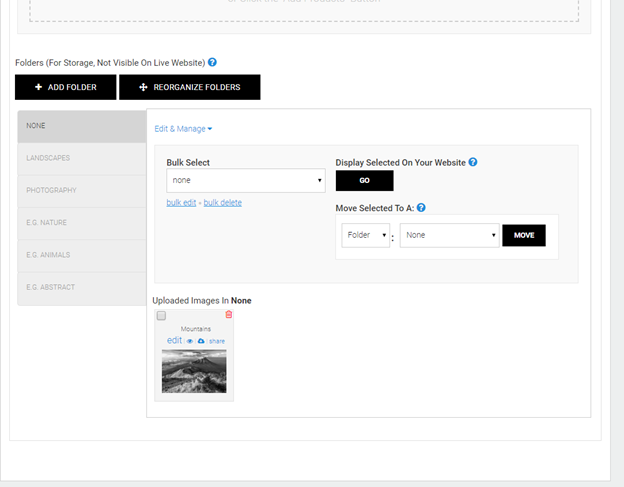Click the eye preview icon for Mountains

(190, 341)
